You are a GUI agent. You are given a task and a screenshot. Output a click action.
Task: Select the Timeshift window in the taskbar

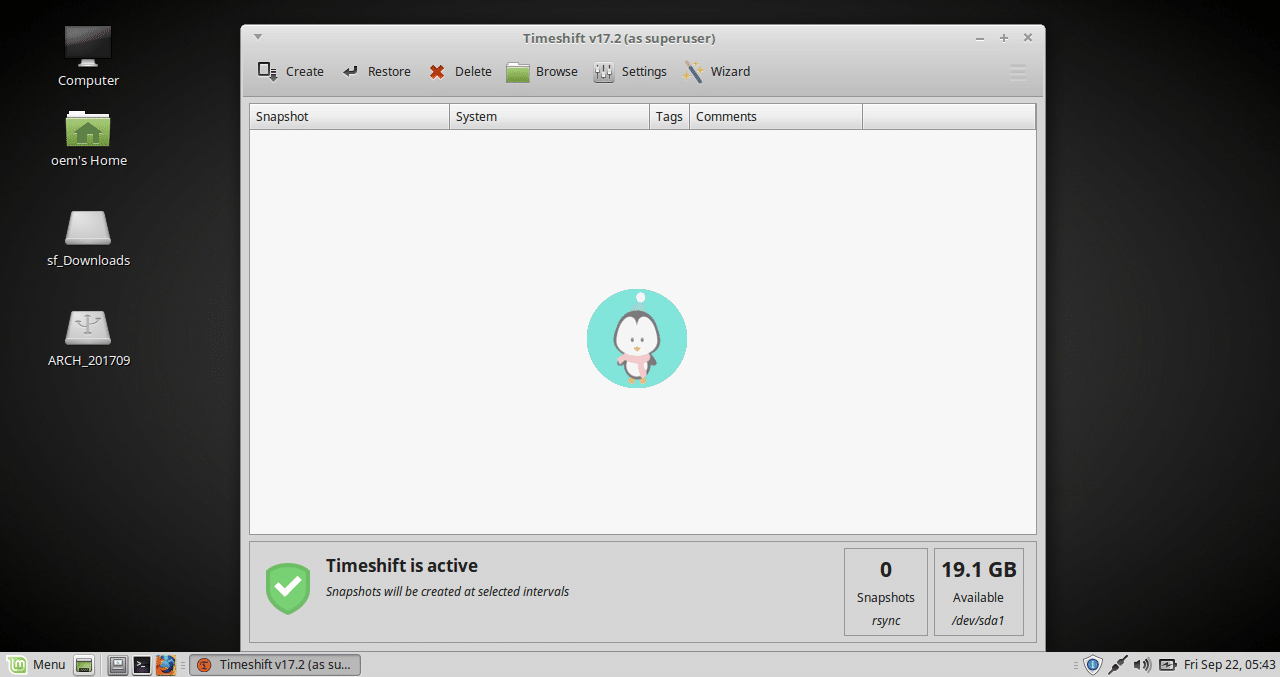point(275,664)
